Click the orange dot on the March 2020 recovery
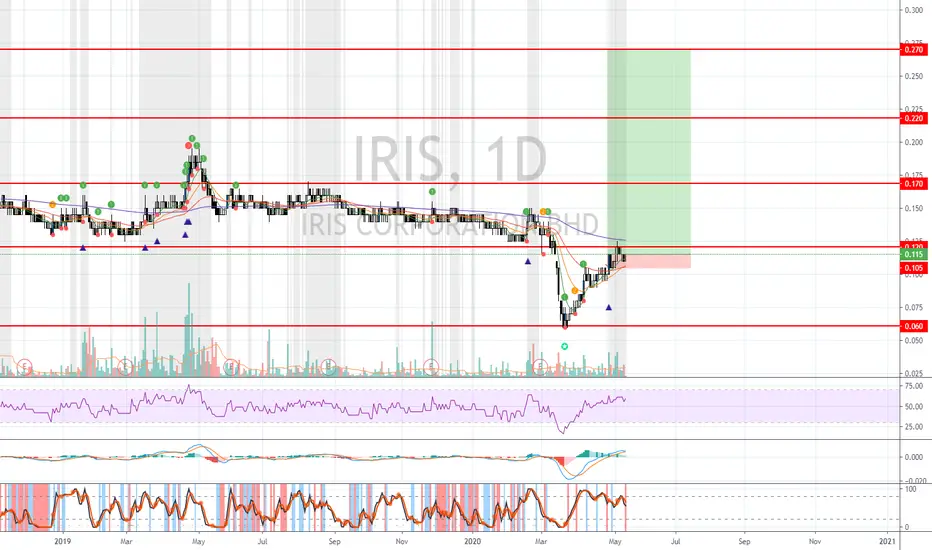This screenshot has height=550, width=932. click(x=575, y=291)
